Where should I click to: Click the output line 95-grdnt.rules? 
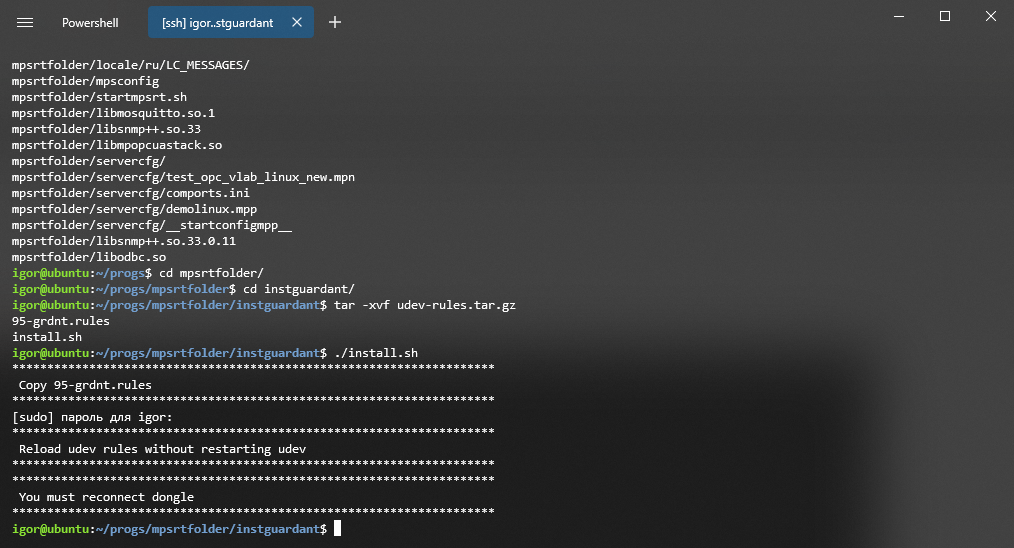pos(61,322)
